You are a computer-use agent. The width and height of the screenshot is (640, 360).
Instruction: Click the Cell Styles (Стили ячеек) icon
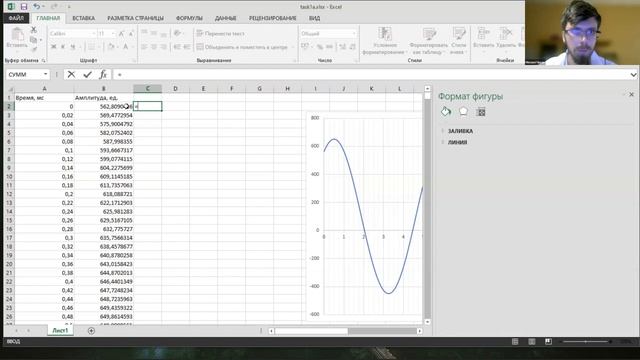pos(459,34)
